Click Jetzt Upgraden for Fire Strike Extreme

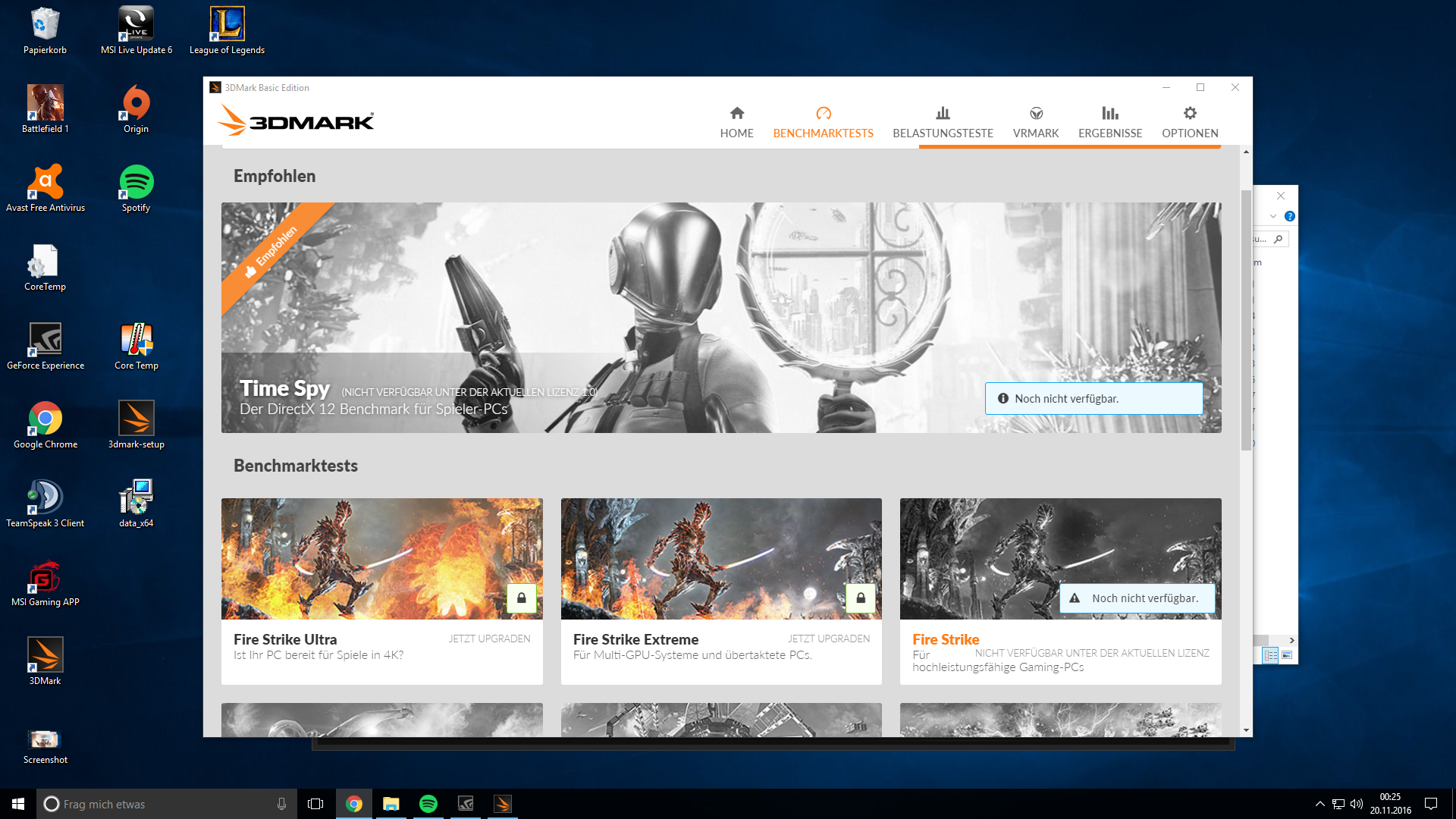[x=828, y=639]
